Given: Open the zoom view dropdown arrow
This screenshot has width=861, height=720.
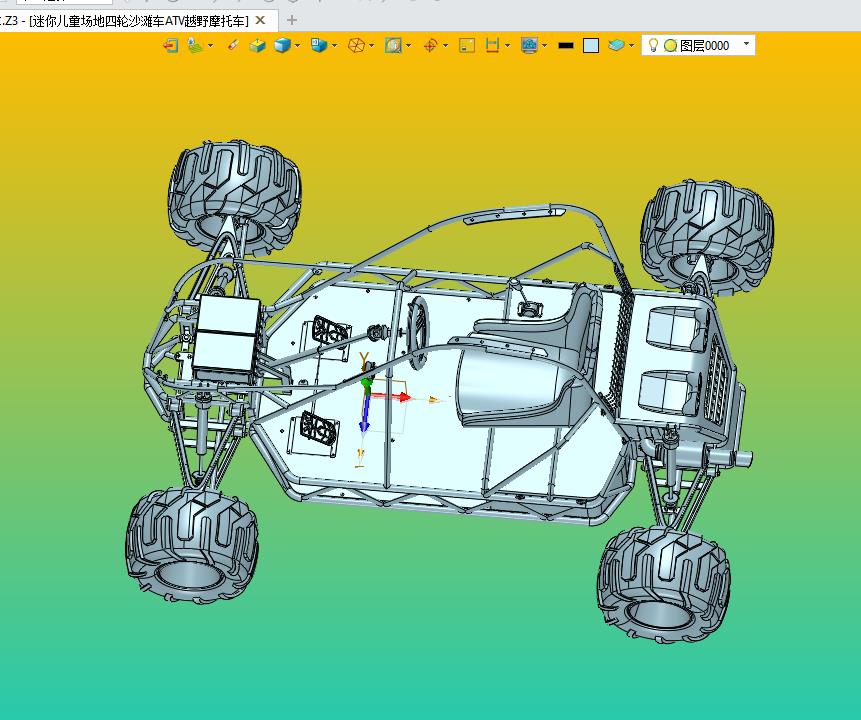Looking at the screenshot, I should click(409, 46).
